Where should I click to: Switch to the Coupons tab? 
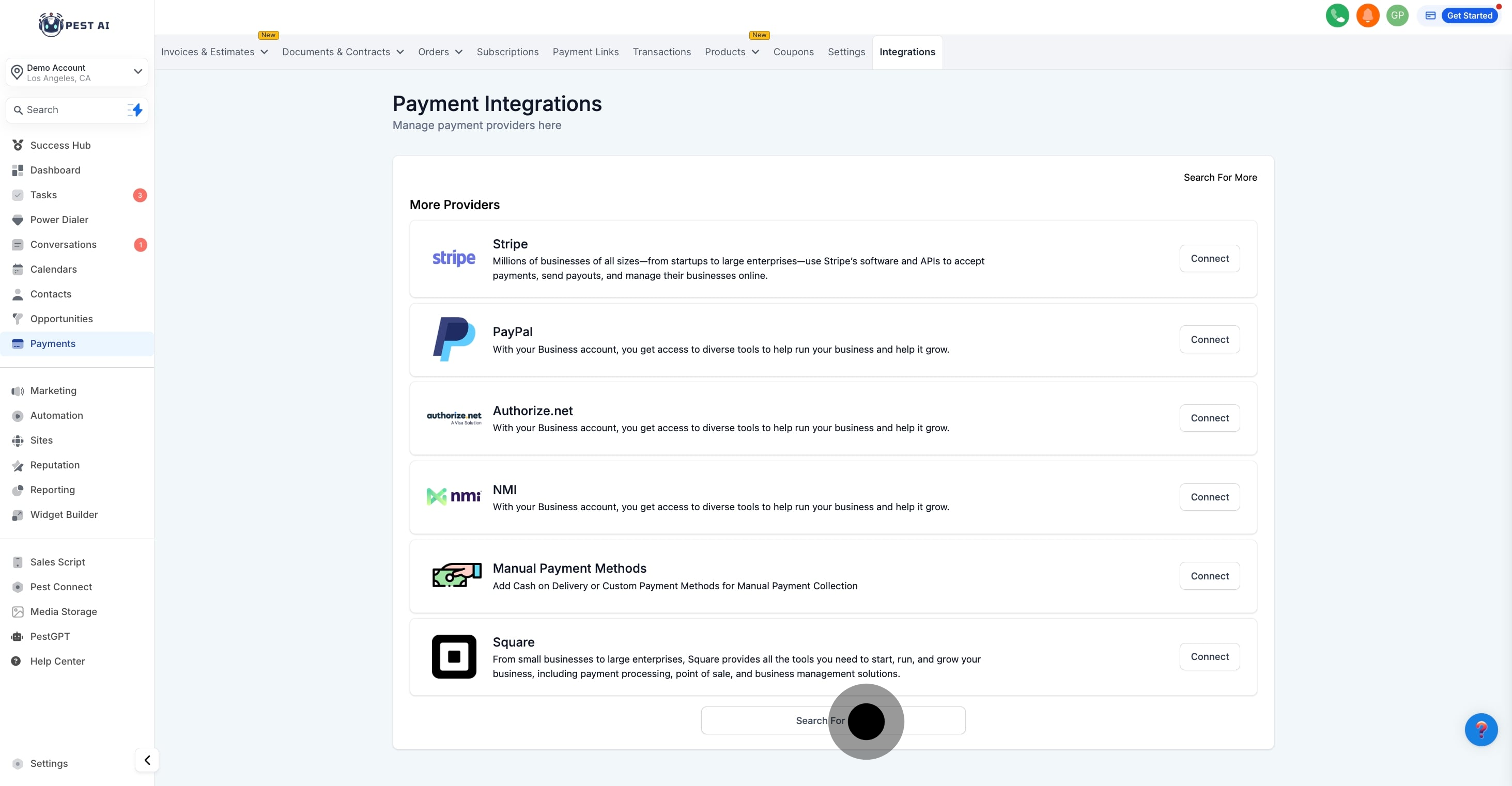(x=793, y=52)
